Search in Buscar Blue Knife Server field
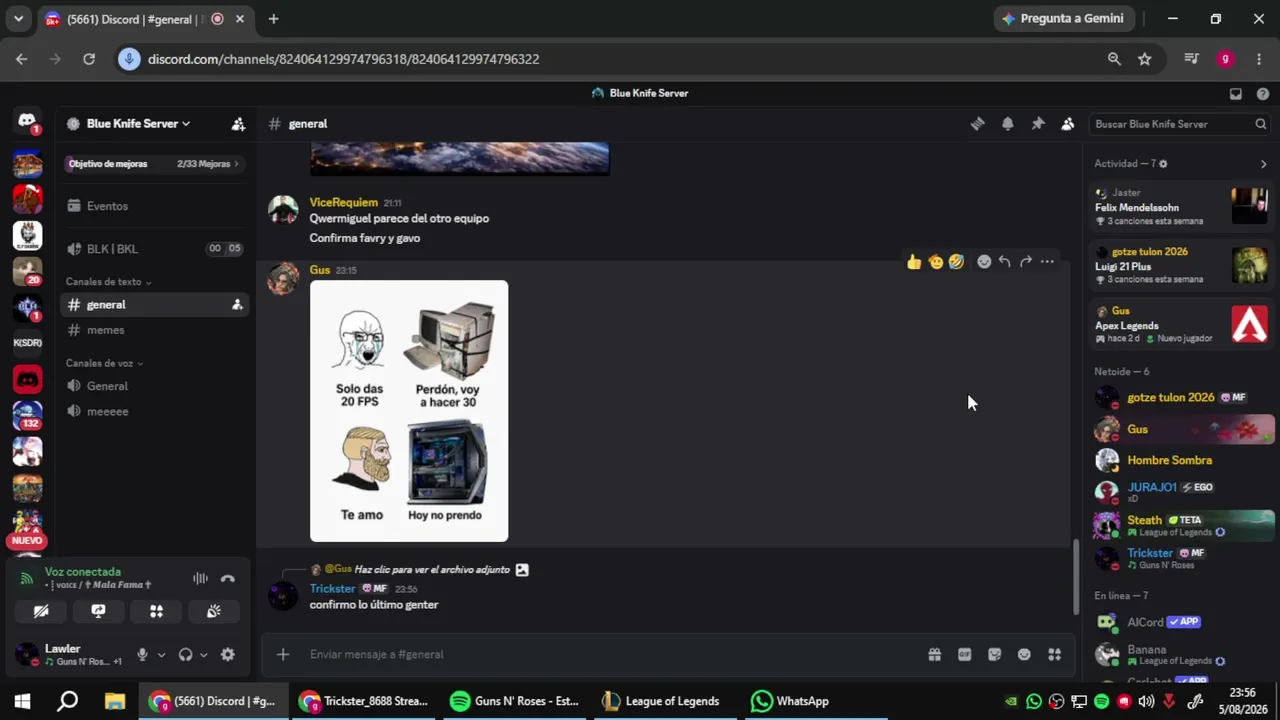Image resolution: width=1280 pixels, height=720 pixels. click(1179, 124)
